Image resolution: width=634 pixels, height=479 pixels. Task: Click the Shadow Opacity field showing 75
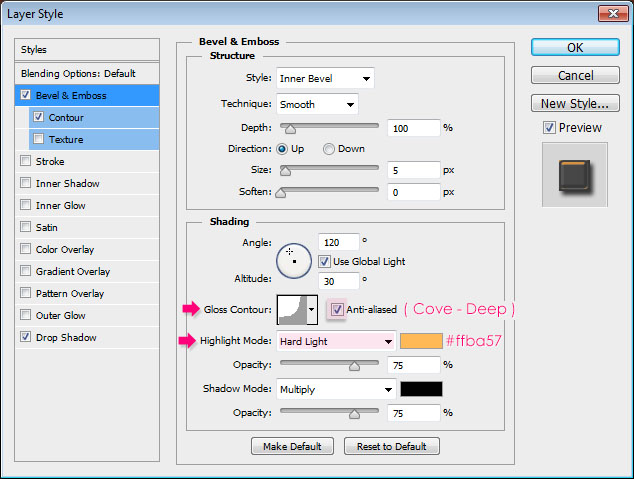point(414,413)
